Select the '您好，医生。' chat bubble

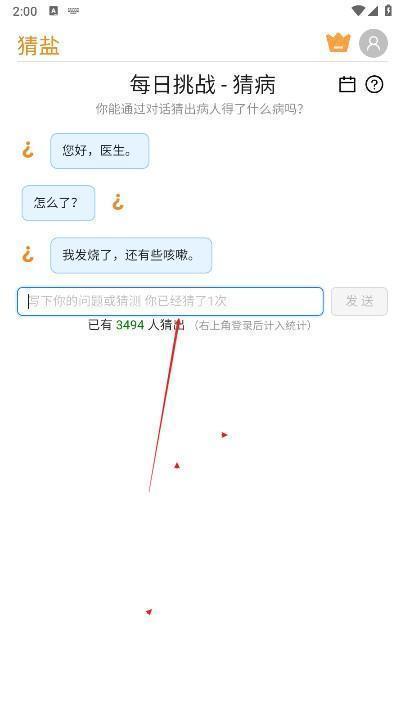tap(99, 151)
